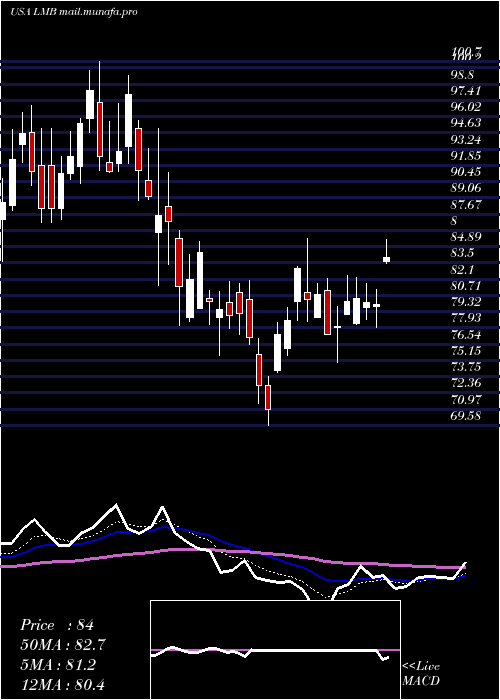Click the 73.75 price axis label

[466, 367]
